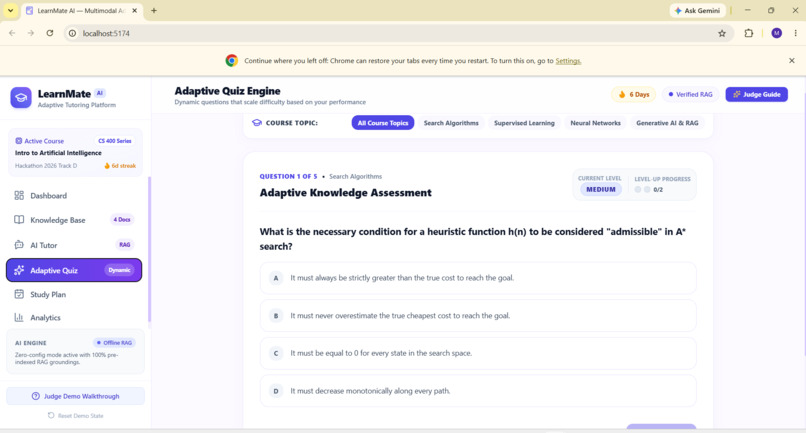This screenshot has width=806, height=433.
Task: Open a new browser tab
Action: pos(154,10)
